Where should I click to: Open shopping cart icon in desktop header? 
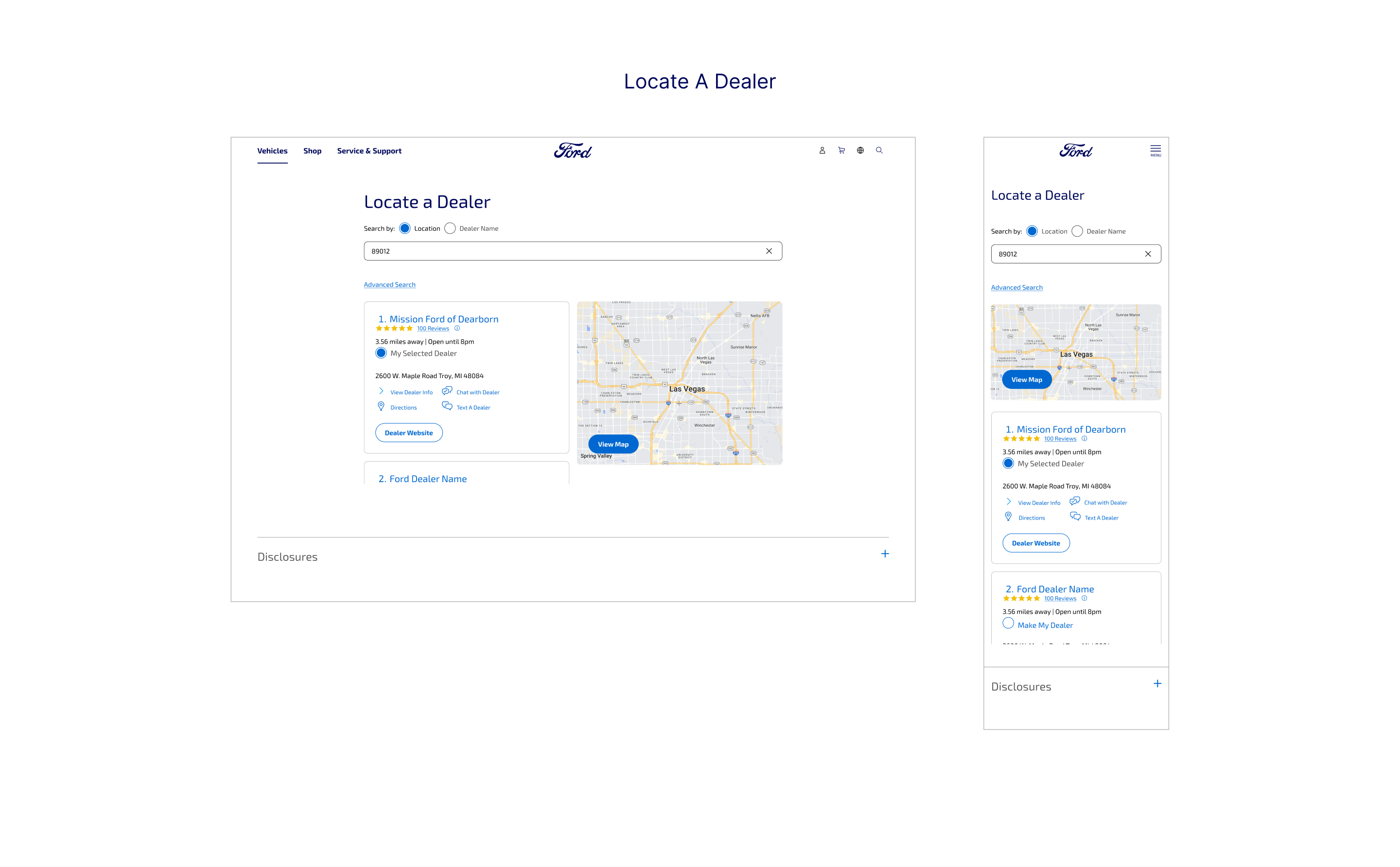coord(841,150)
